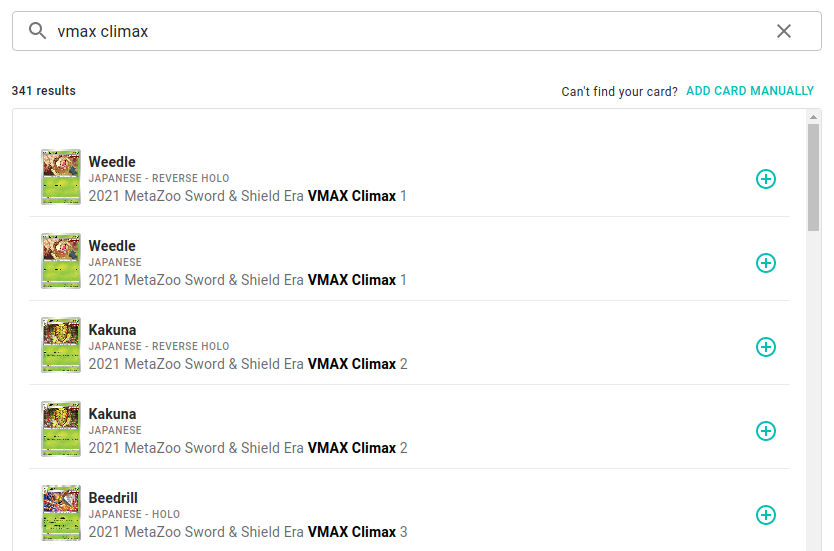Open the Beedrill Holo card thumbnail
Screen dimensions: 834x551
pos(61,513)
